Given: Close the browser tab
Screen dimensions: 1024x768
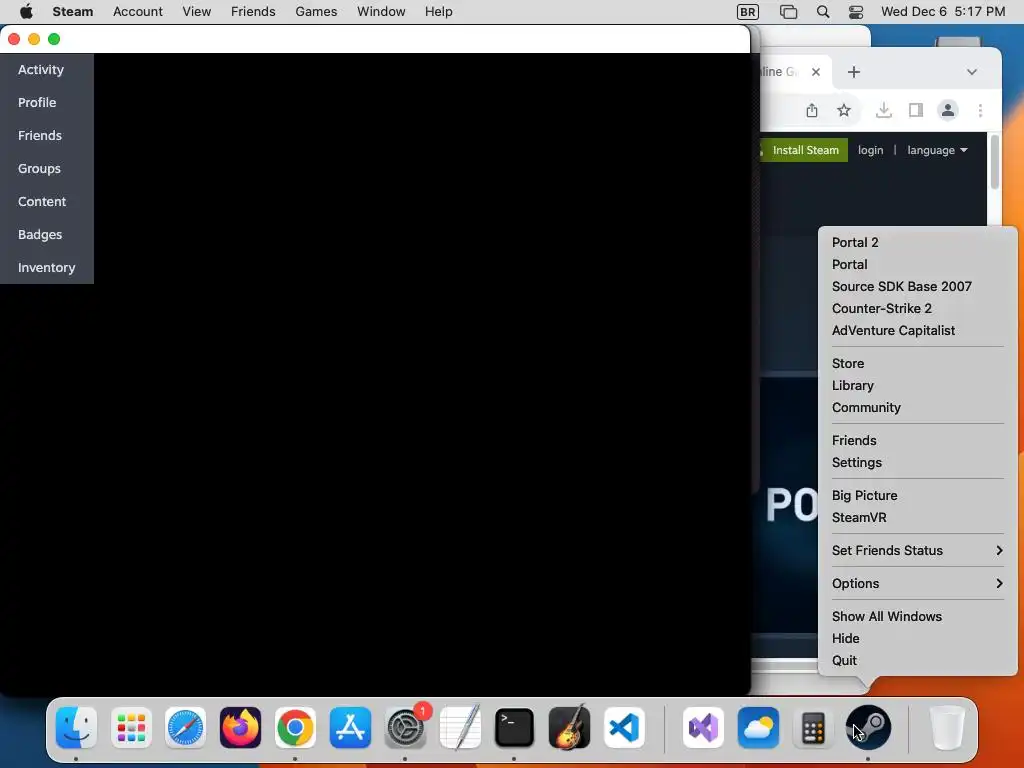Looking at the screenshot, I should tap(816, 72).
